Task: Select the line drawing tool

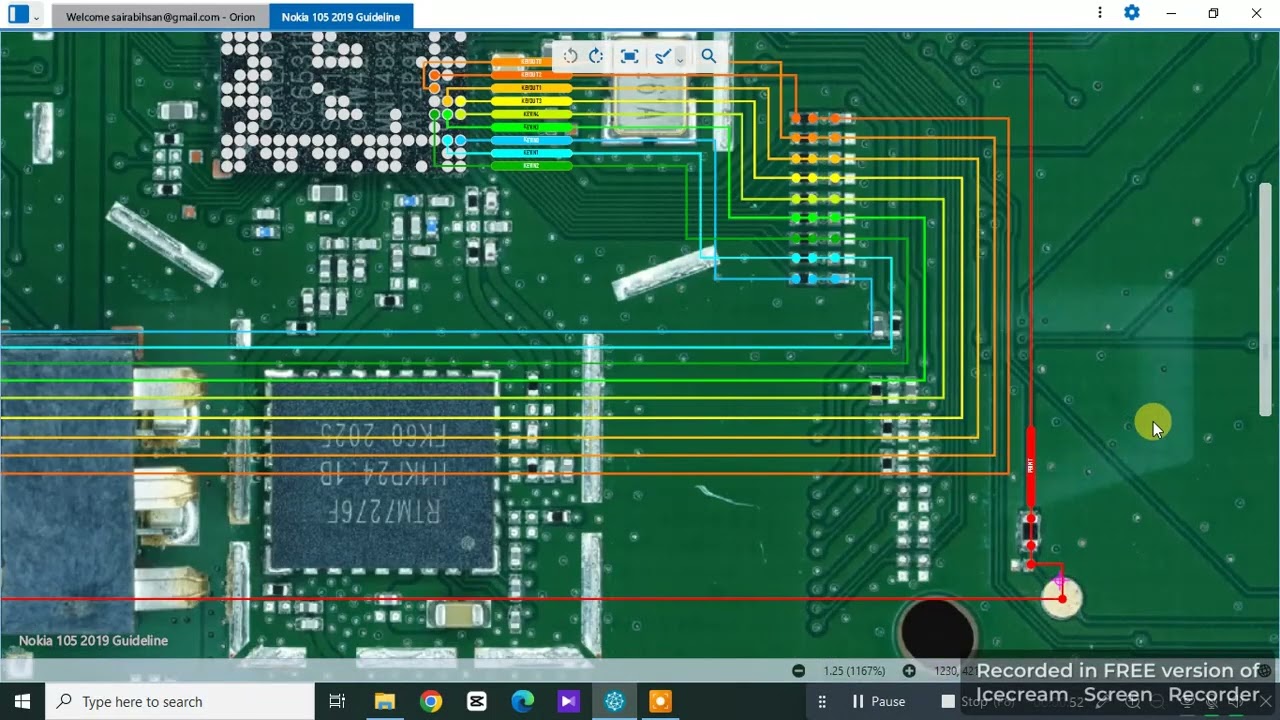Action: point(661,57)
